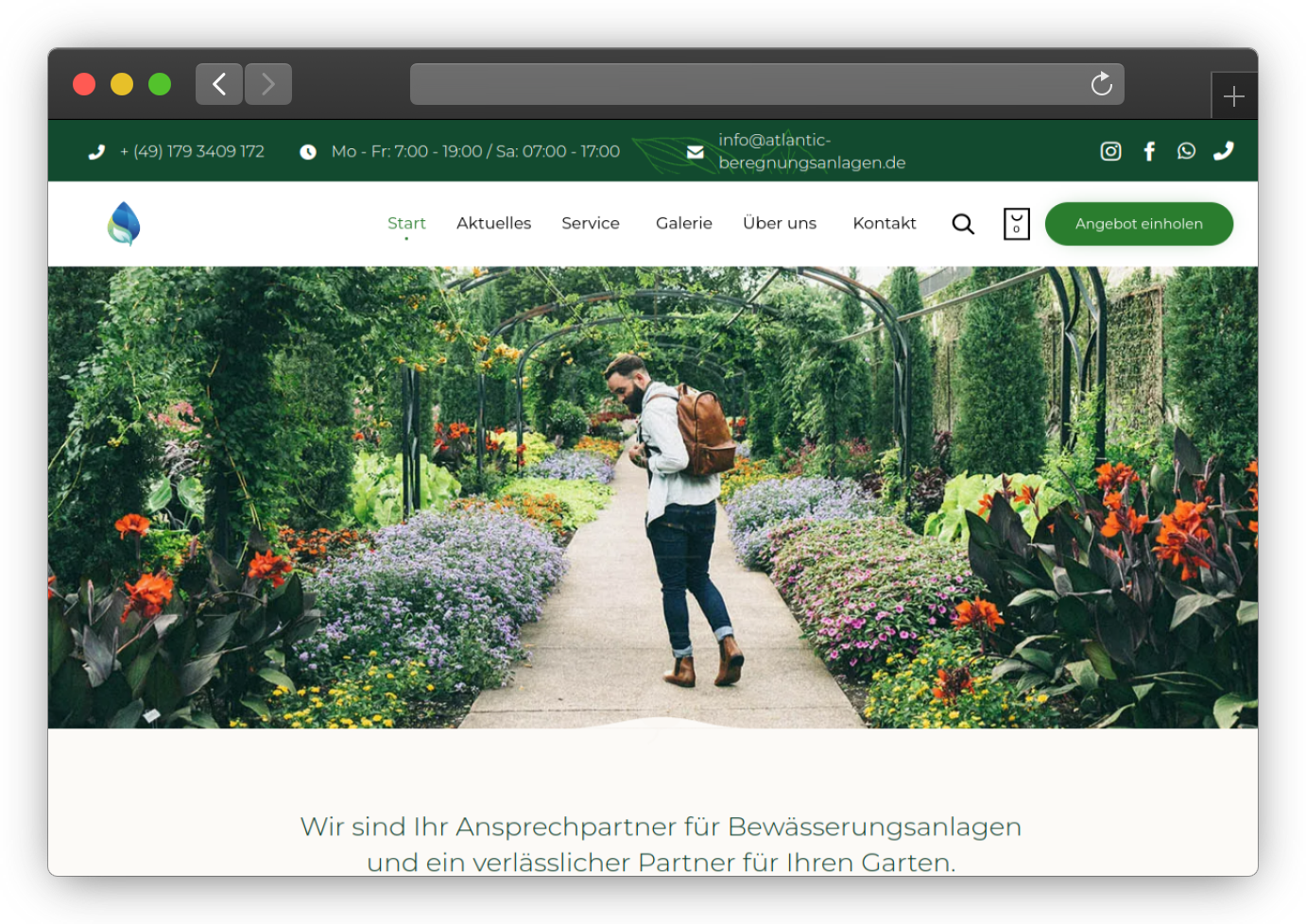The image size is (1306, 924).
Task: Select the Start menu item
Action: [406, 224]
